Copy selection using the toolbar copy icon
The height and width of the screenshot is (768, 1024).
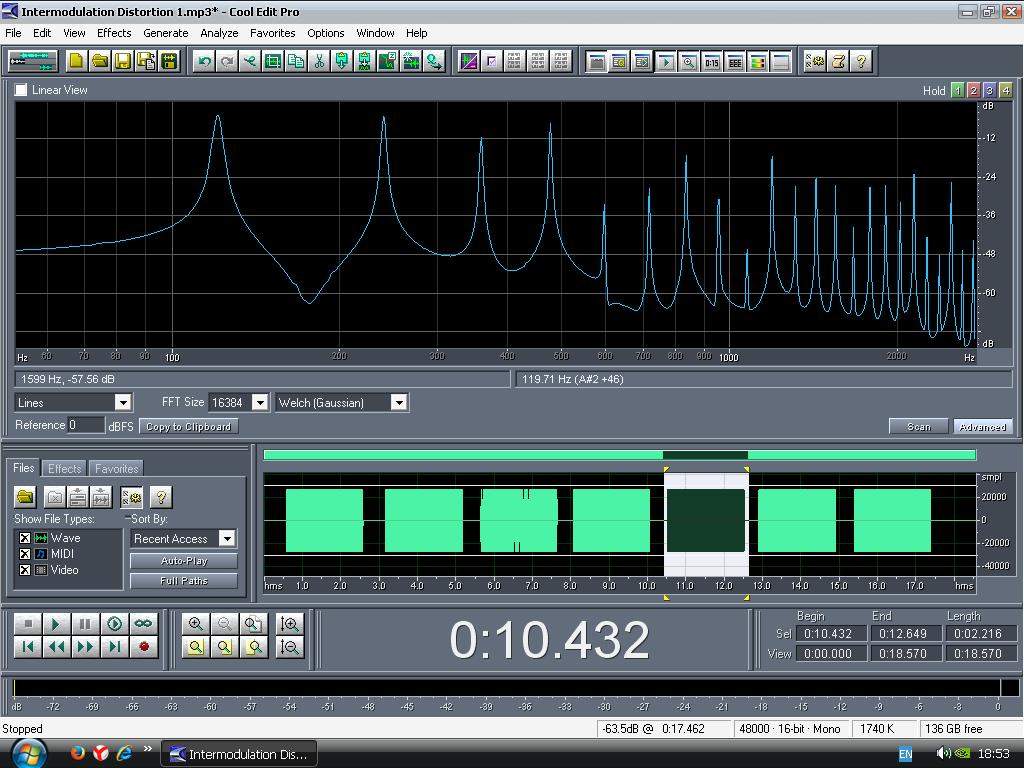[296, 61]
